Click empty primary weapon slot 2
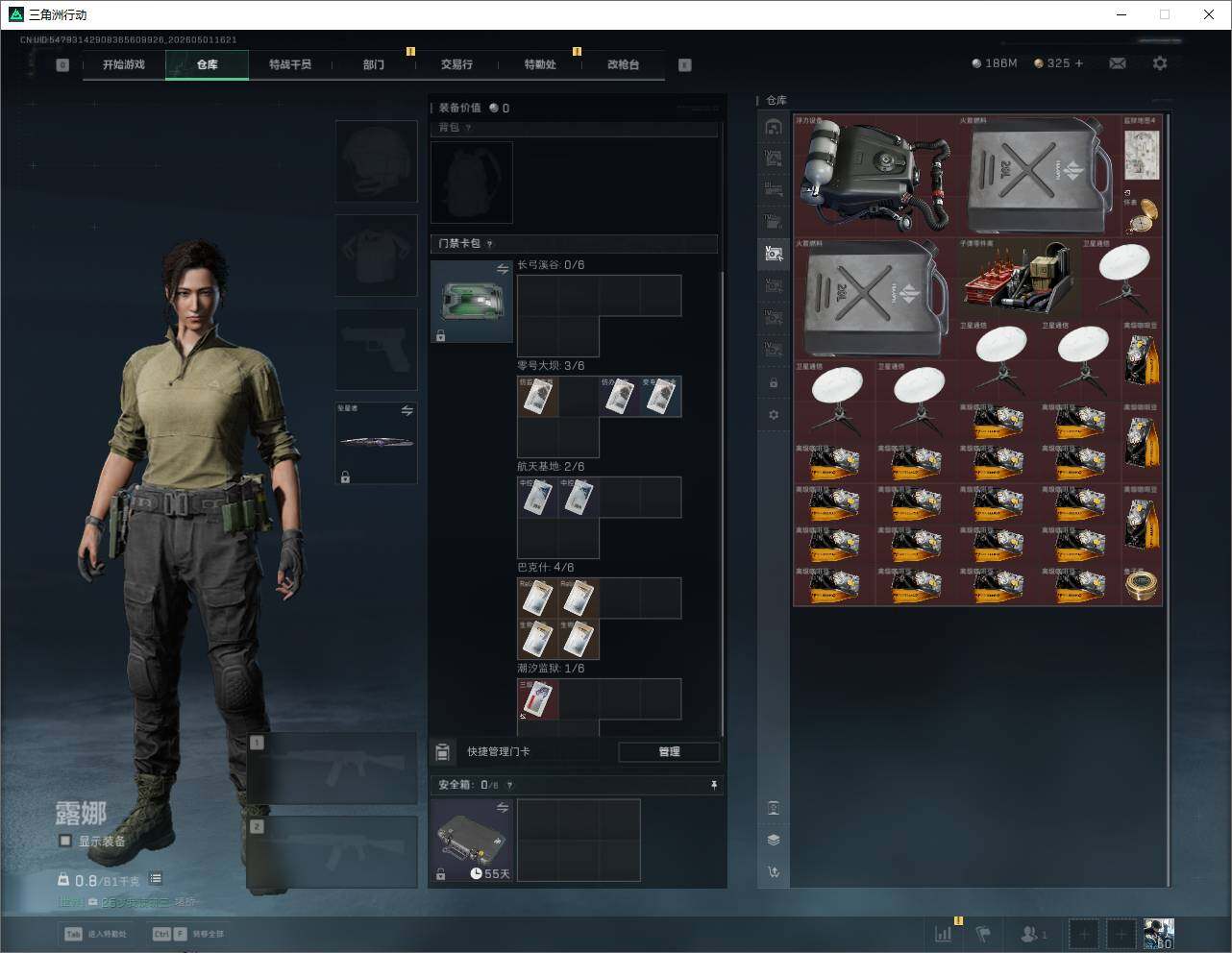 click(x=333, y=852)
